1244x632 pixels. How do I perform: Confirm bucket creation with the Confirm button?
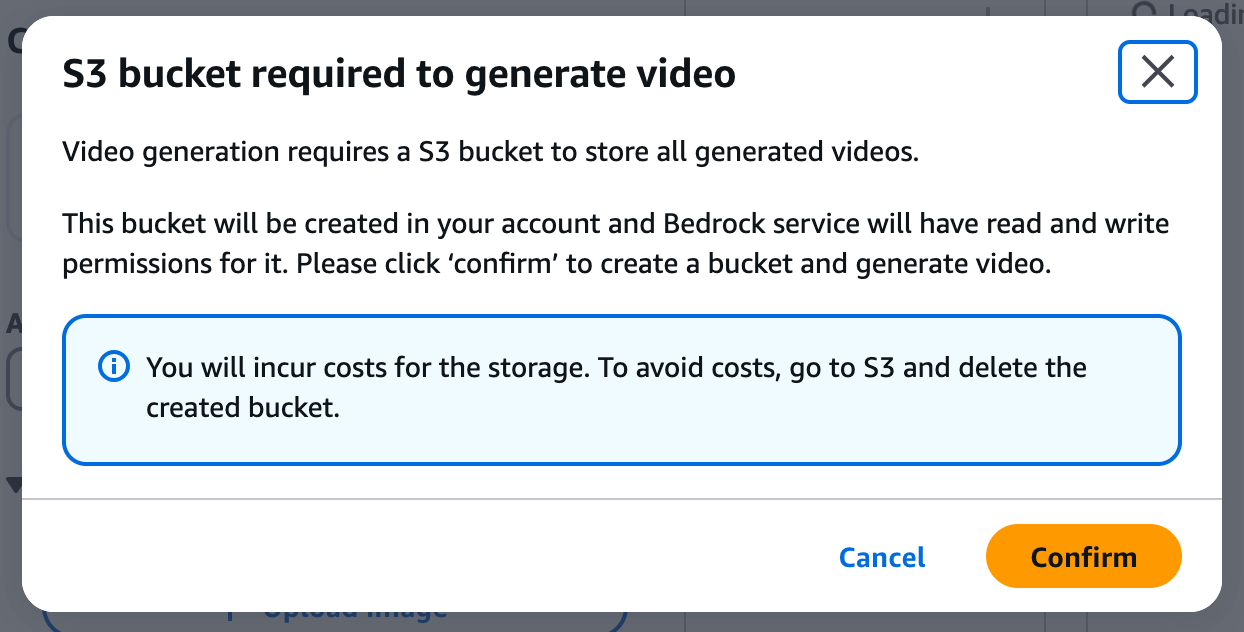coord(1083,556)
